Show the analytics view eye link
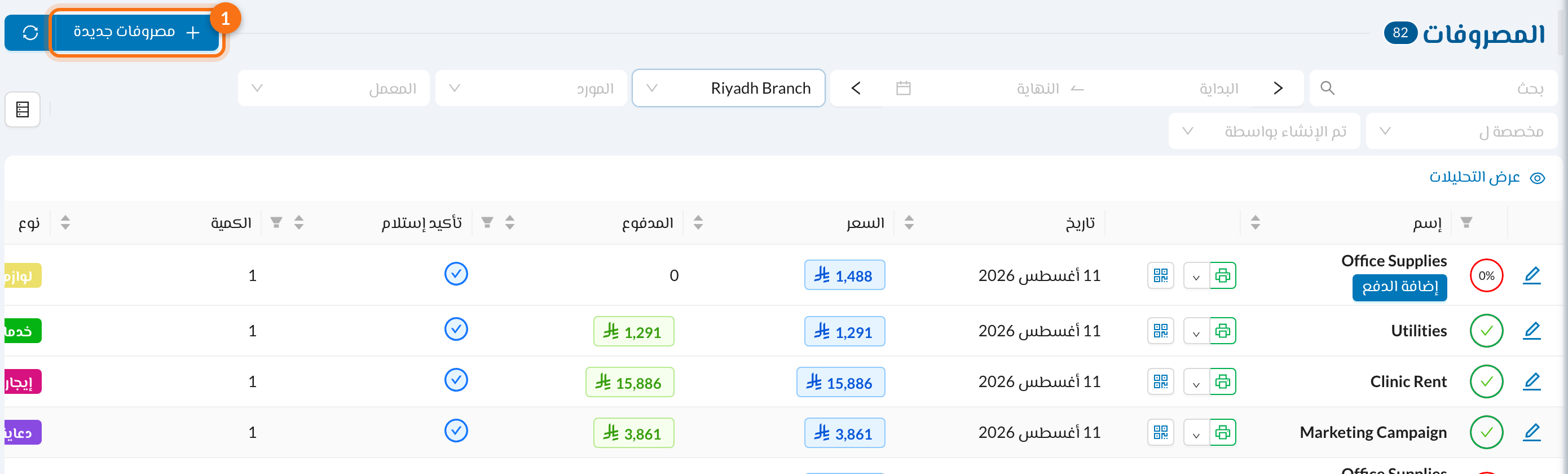The width and height of the screenshot is (1568, 474). point(1486,177)
